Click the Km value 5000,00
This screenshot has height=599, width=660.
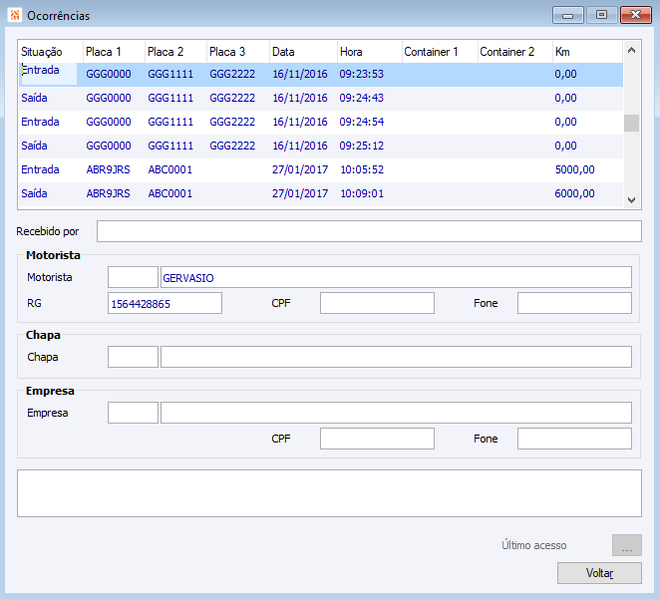pyautogui.click(x=575, y=170)
